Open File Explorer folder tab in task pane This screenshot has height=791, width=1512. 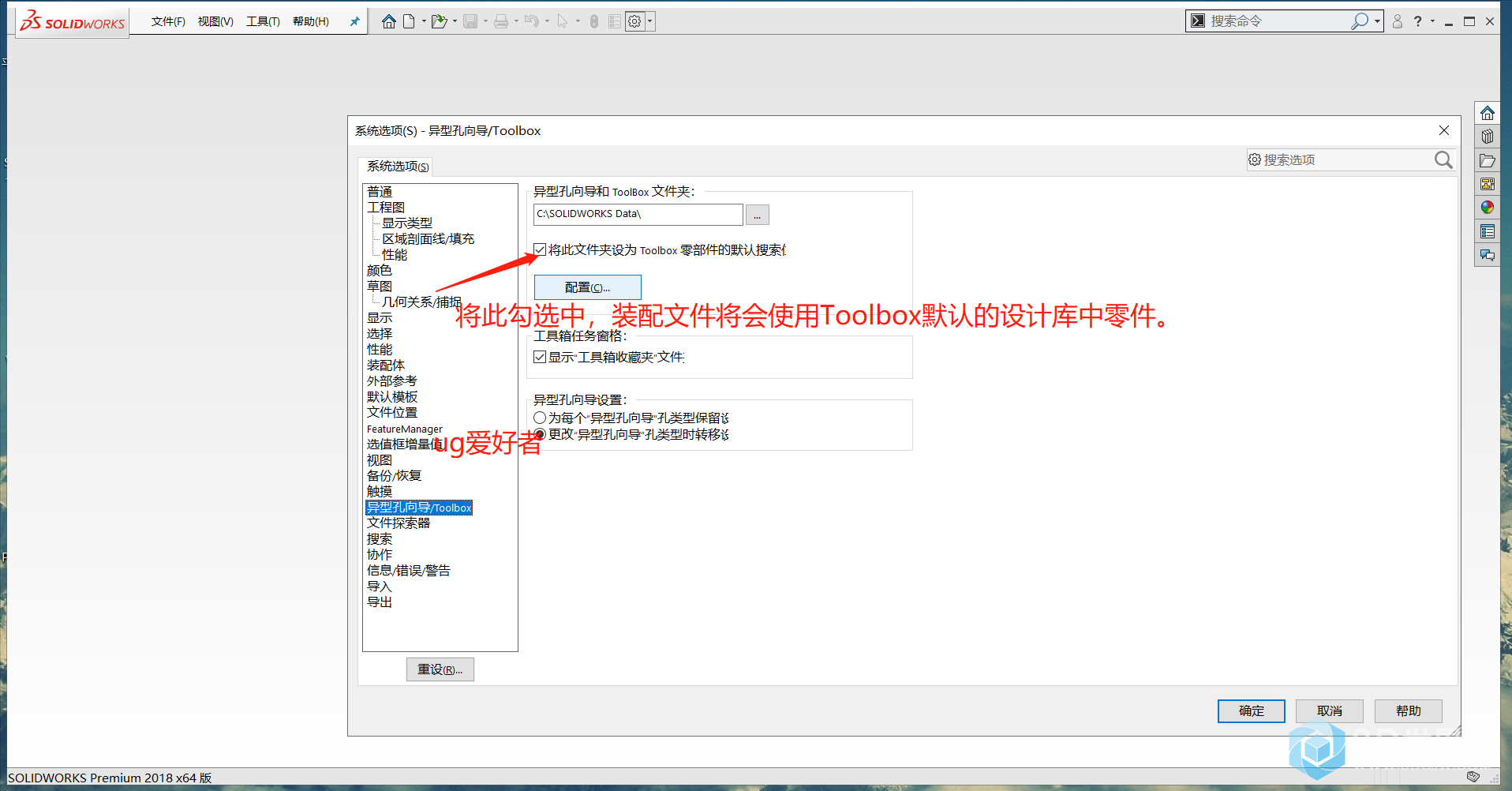point(1488,160)
